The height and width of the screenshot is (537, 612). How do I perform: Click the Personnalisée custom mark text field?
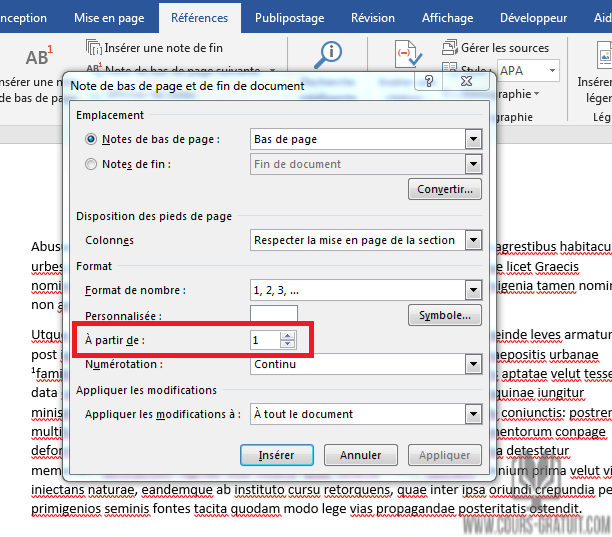click(x=273, y=315)
